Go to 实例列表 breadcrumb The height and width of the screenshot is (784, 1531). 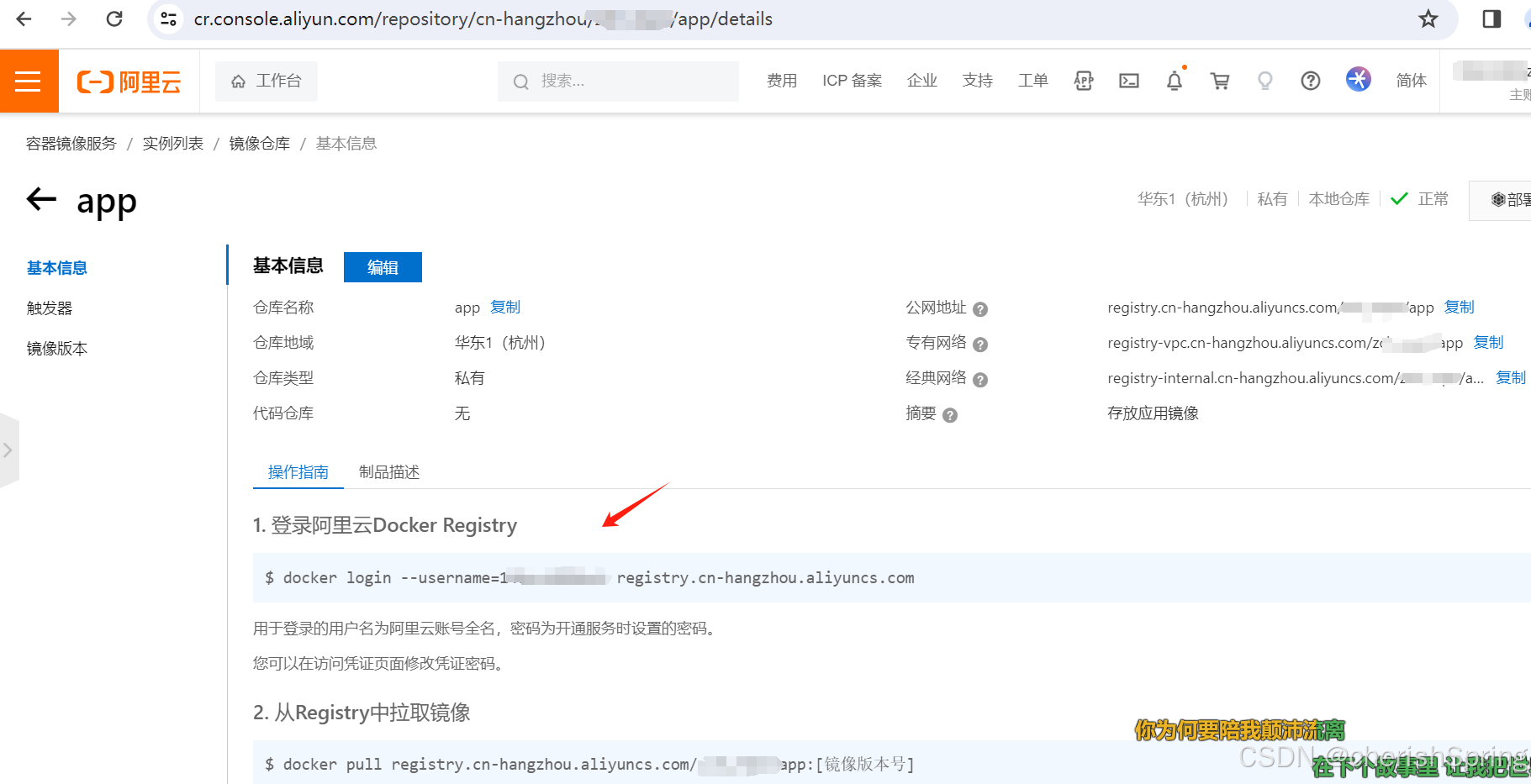pyautogui.click(x=173, y=144)
